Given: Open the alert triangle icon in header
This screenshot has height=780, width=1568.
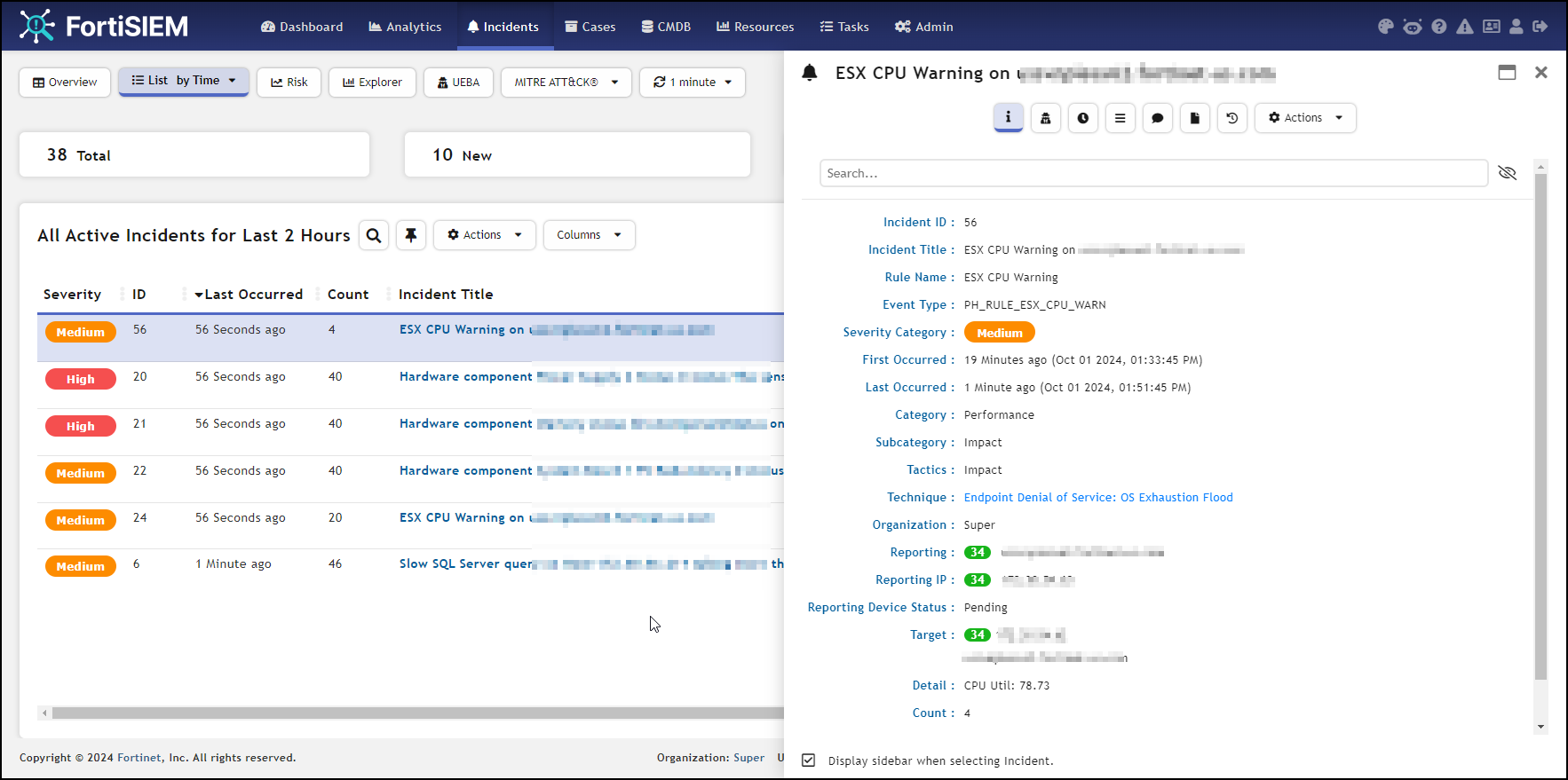Looking at the screenshot, I should pos(1465,27).
